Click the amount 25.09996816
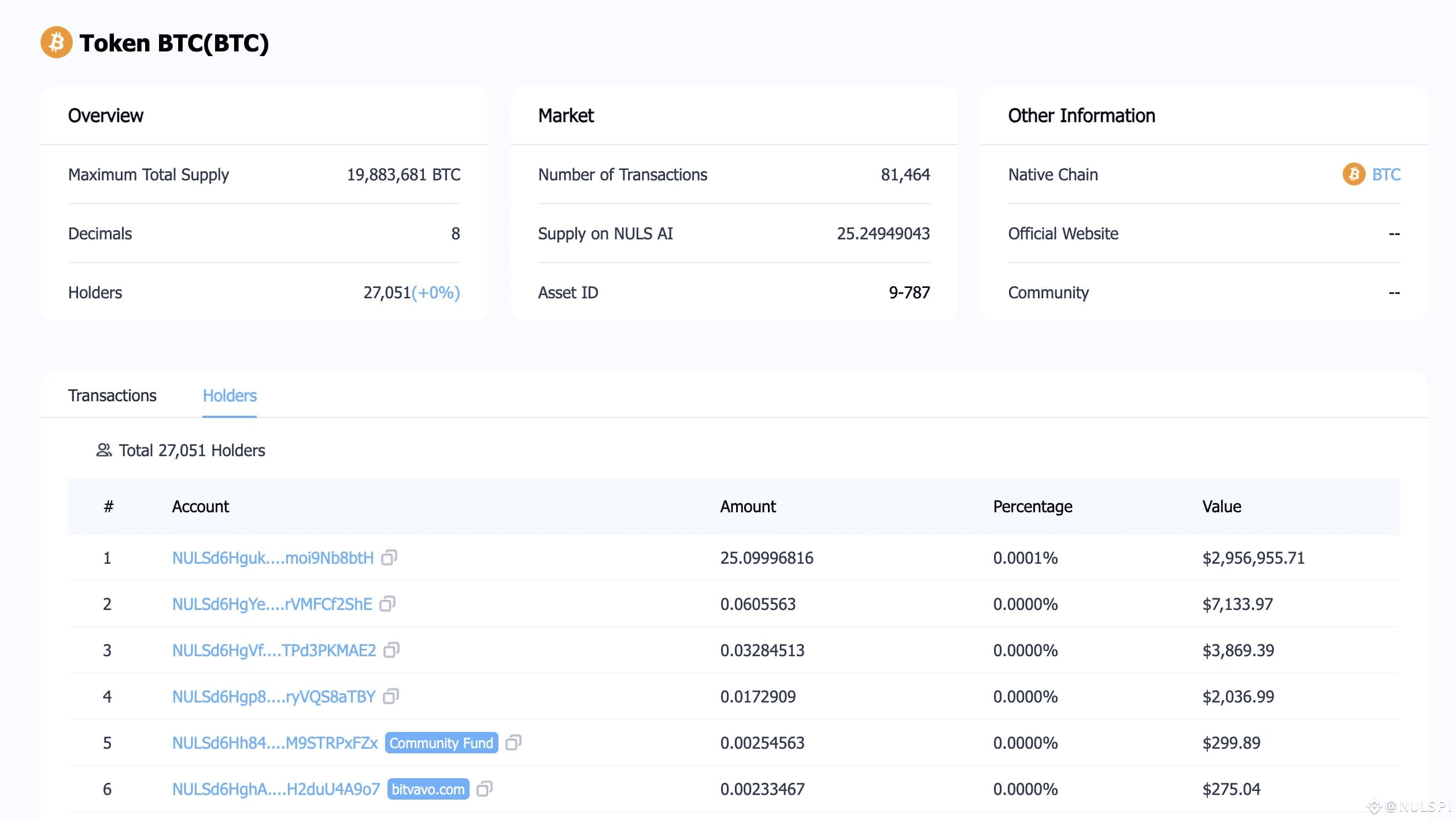The image size is (1456, 821). [x=767, y=558]
